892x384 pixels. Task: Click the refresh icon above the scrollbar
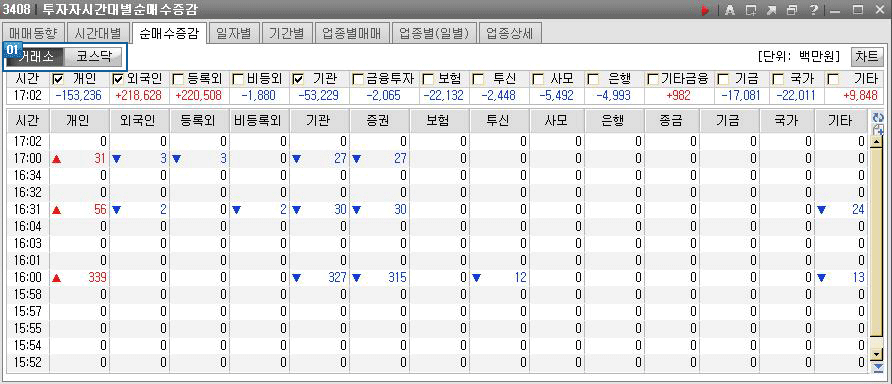tap(877, 117)
